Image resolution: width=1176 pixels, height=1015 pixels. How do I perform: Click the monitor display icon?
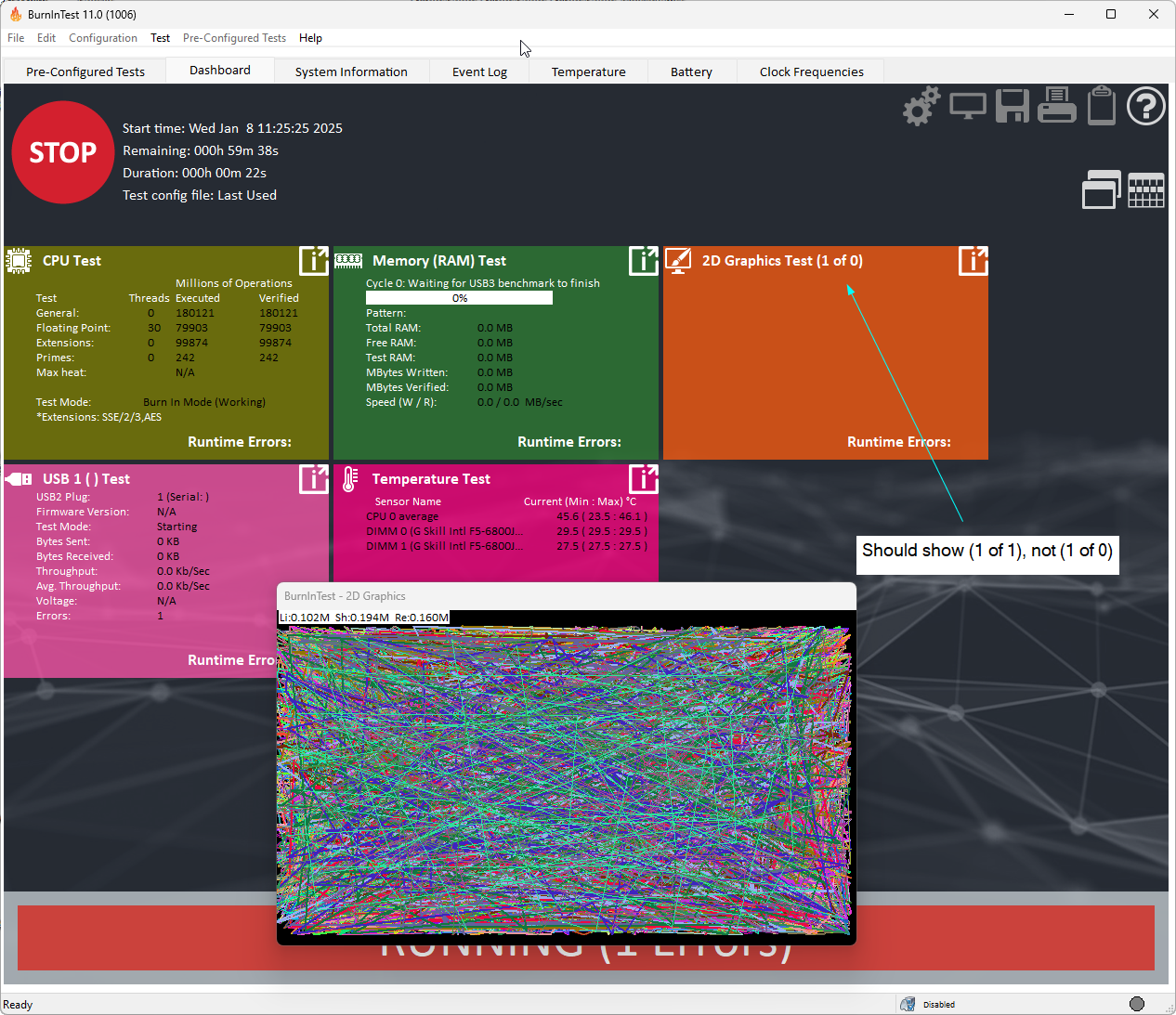tap(968, 106)
